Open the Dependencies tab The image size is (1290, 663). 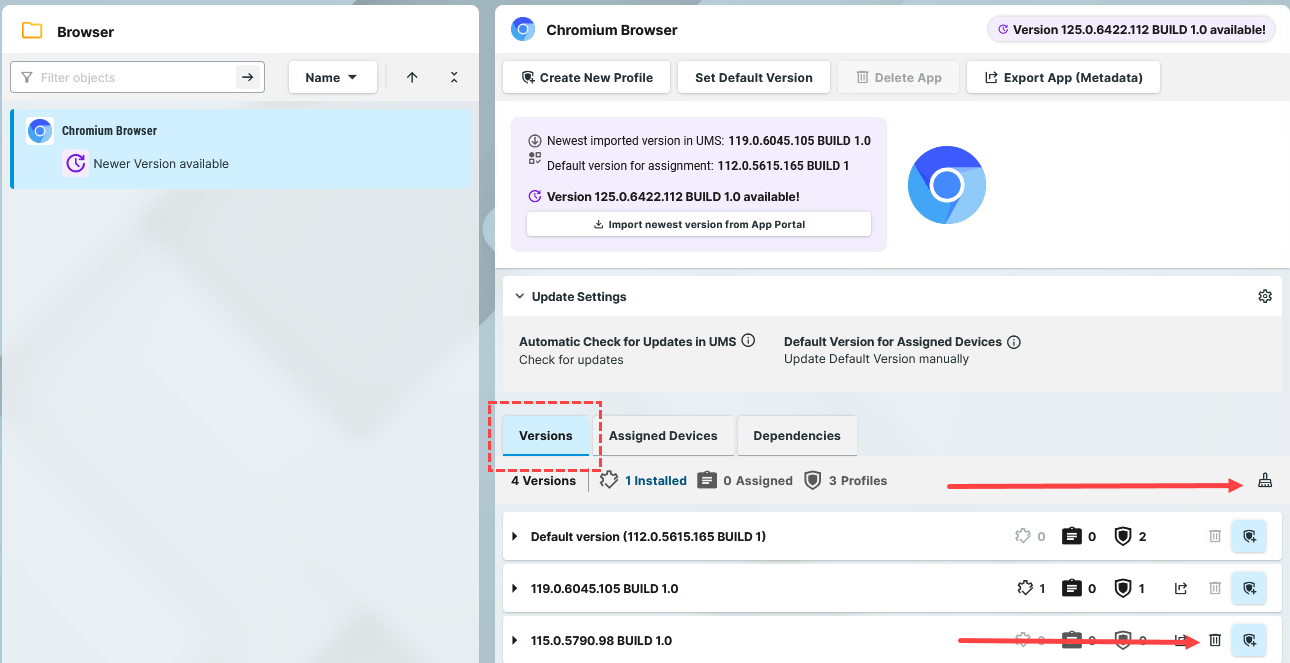point(796,436)
